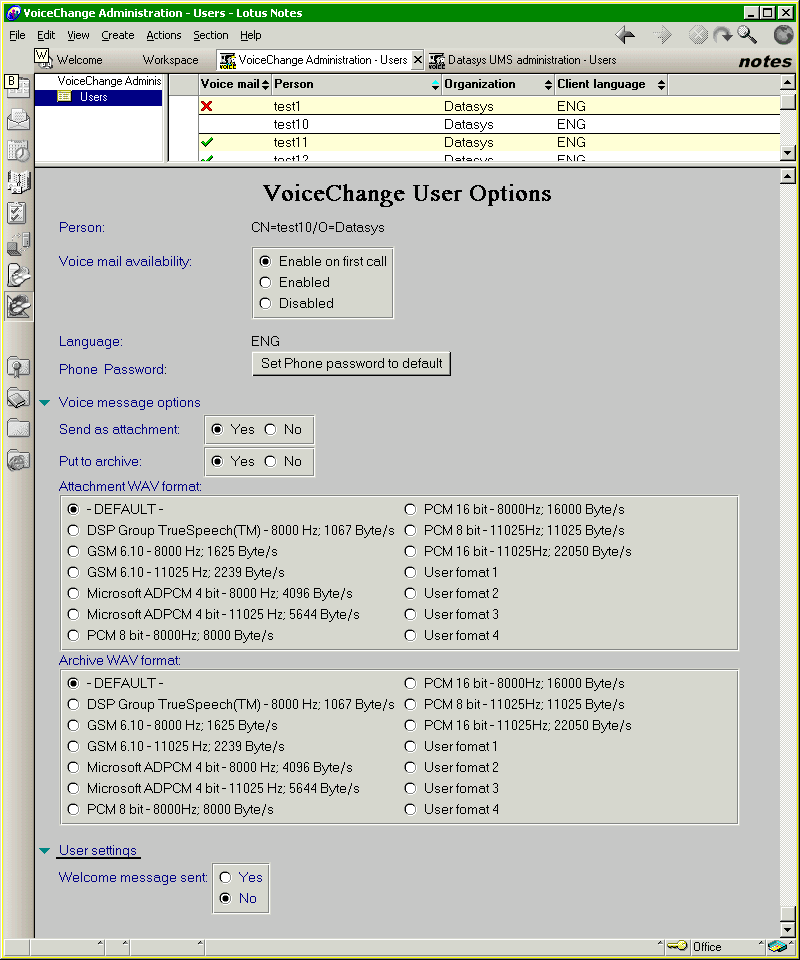Choose PCM 8 bit - 8000Hz Attachment format
This screenshot has height=960, width=800.
[73, 635]
